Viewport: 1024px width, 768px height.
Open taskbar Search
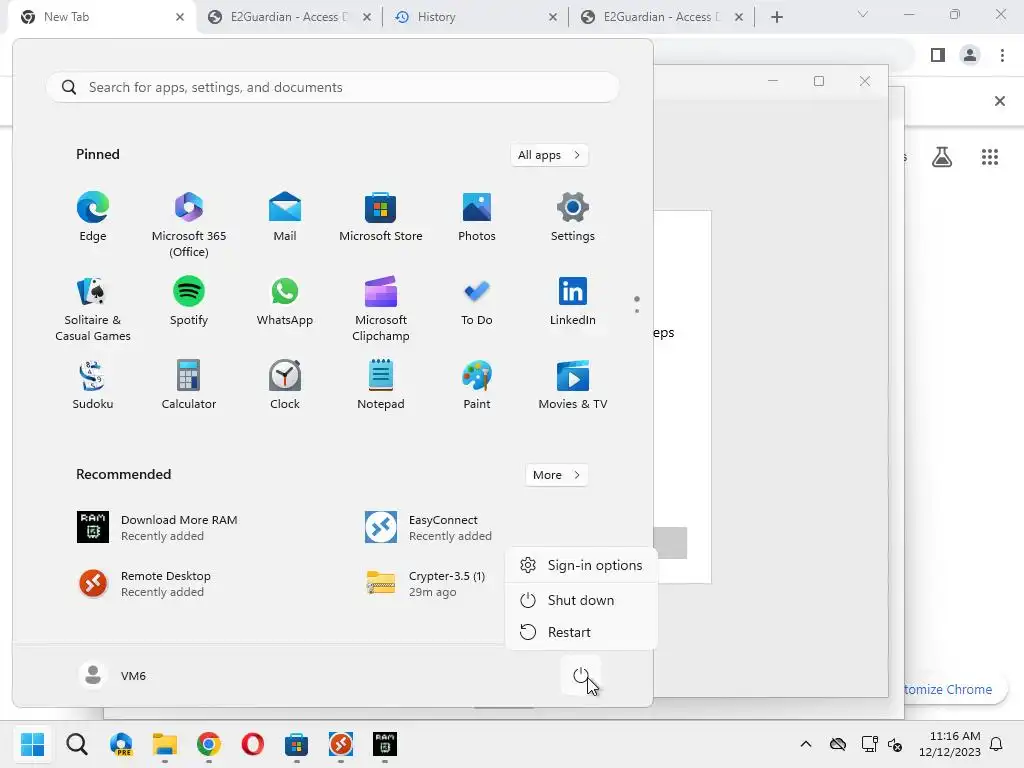click(x=77, y=744)
